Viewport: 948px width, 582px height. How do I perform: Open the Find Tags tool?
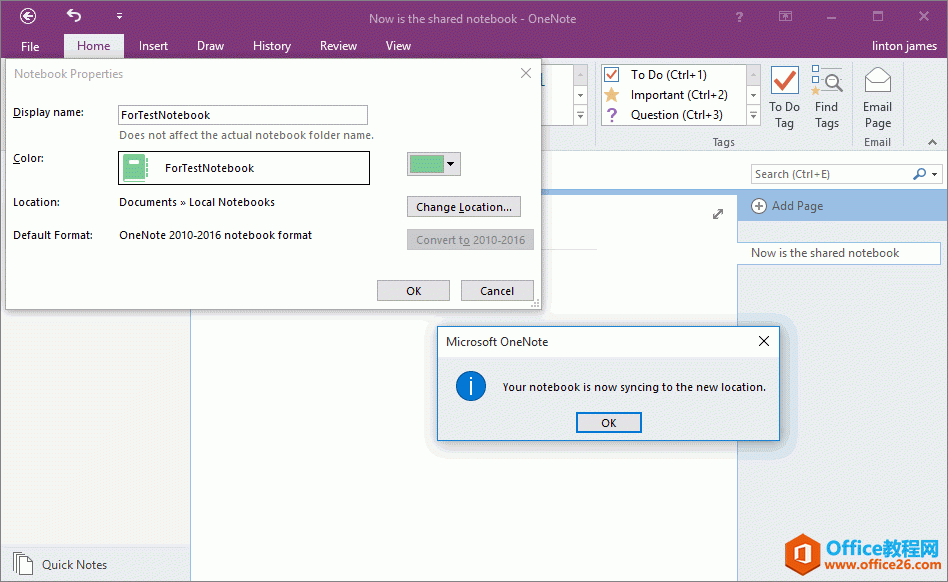point(826,98)
